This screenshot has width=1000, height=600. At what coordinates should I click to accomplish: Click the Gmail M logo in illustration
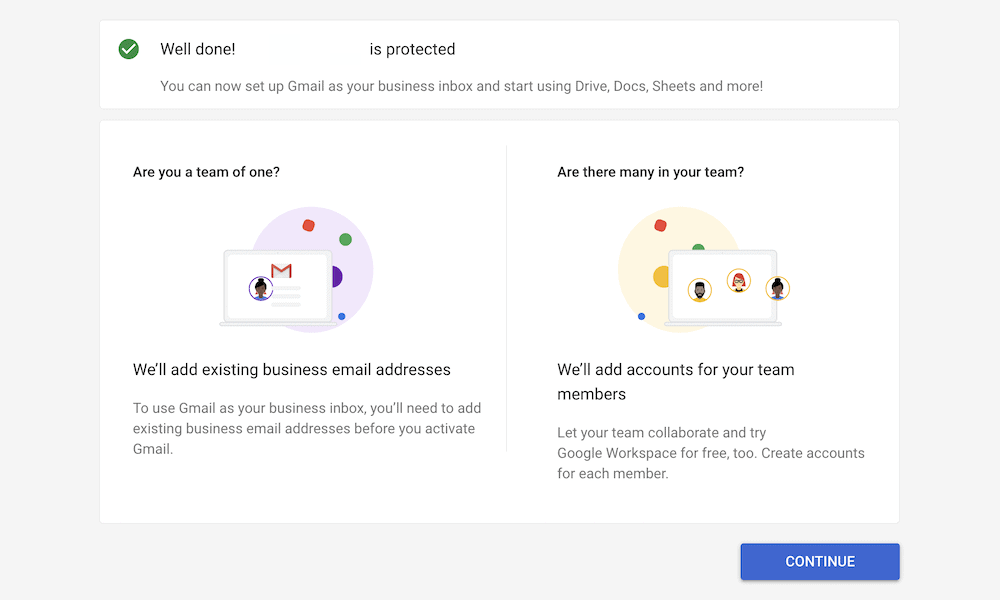(x=281, y=271)
